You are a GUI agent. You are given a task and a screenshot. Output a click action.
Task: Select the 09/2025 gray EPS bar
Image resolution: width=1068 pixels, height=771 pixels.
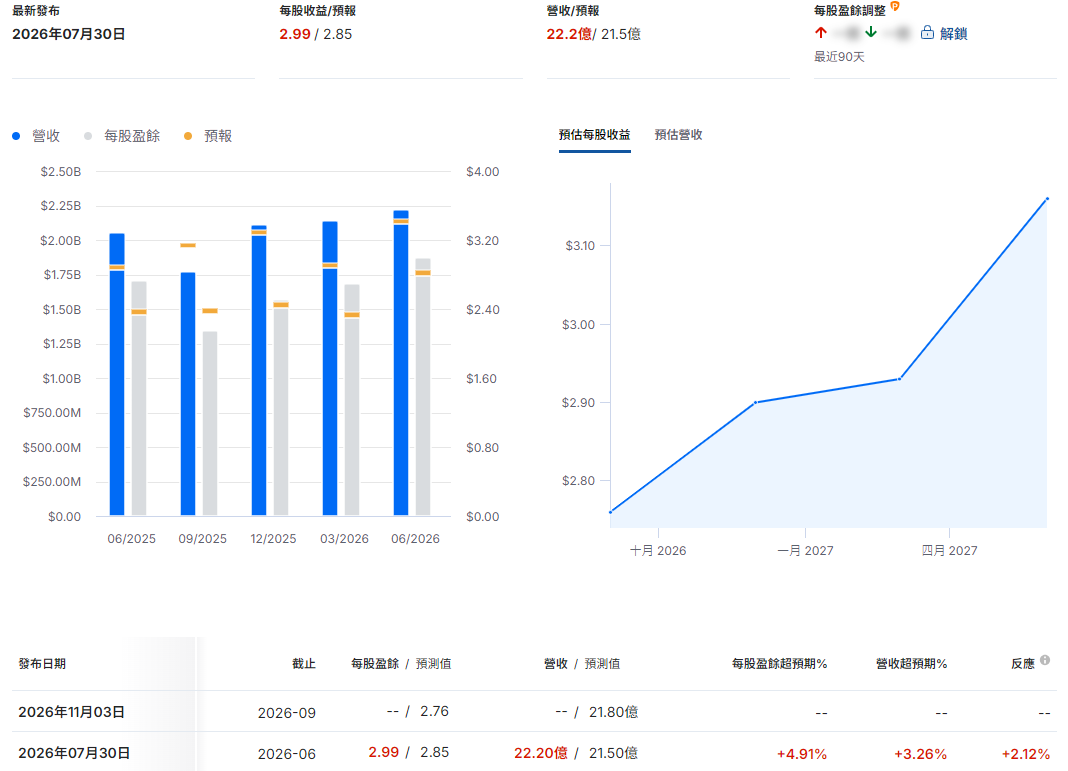click(210, 424)
